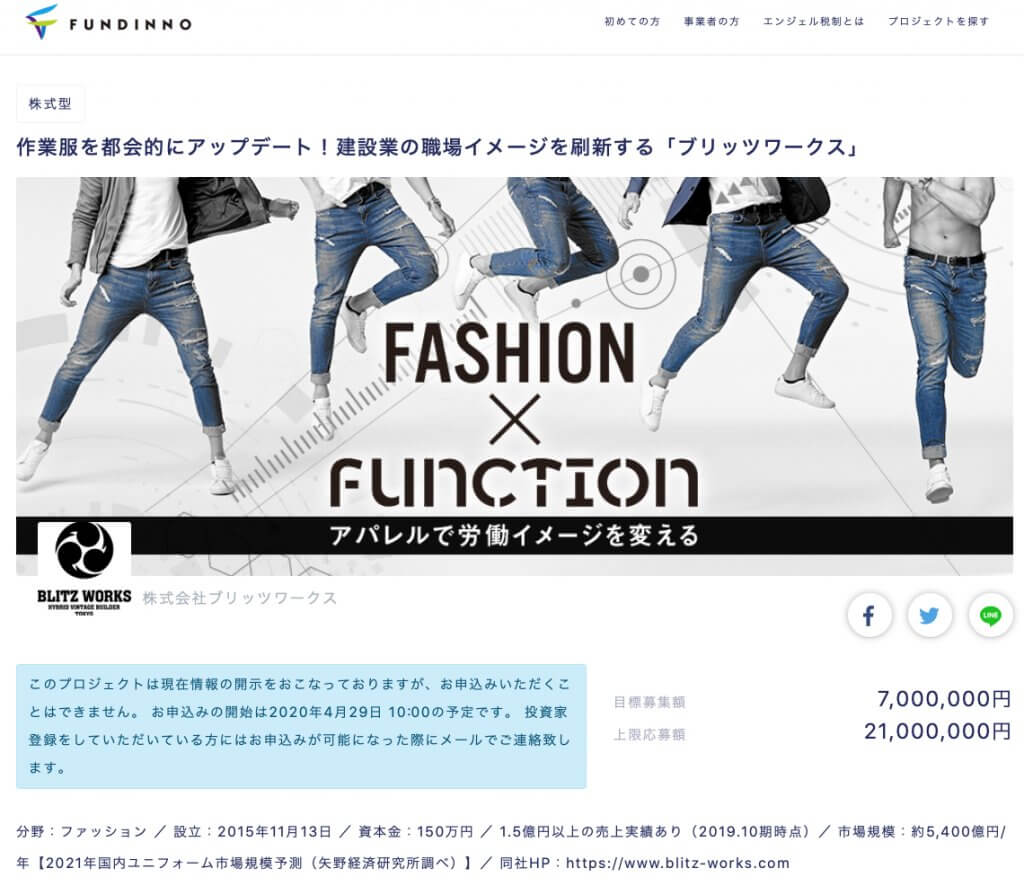Viewport: 1024px width, 886px height.
Task: Click the blue application notice box
Action: coord(301,726)
